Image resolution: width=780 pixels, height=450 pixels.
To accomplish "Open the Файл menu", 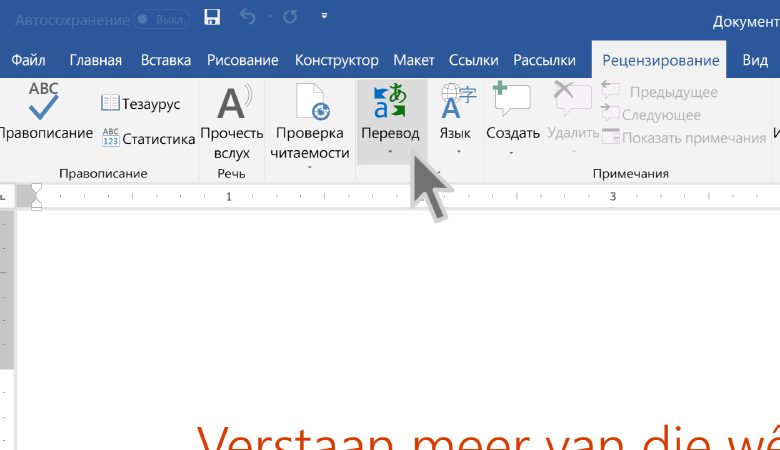I will point(28,60).
